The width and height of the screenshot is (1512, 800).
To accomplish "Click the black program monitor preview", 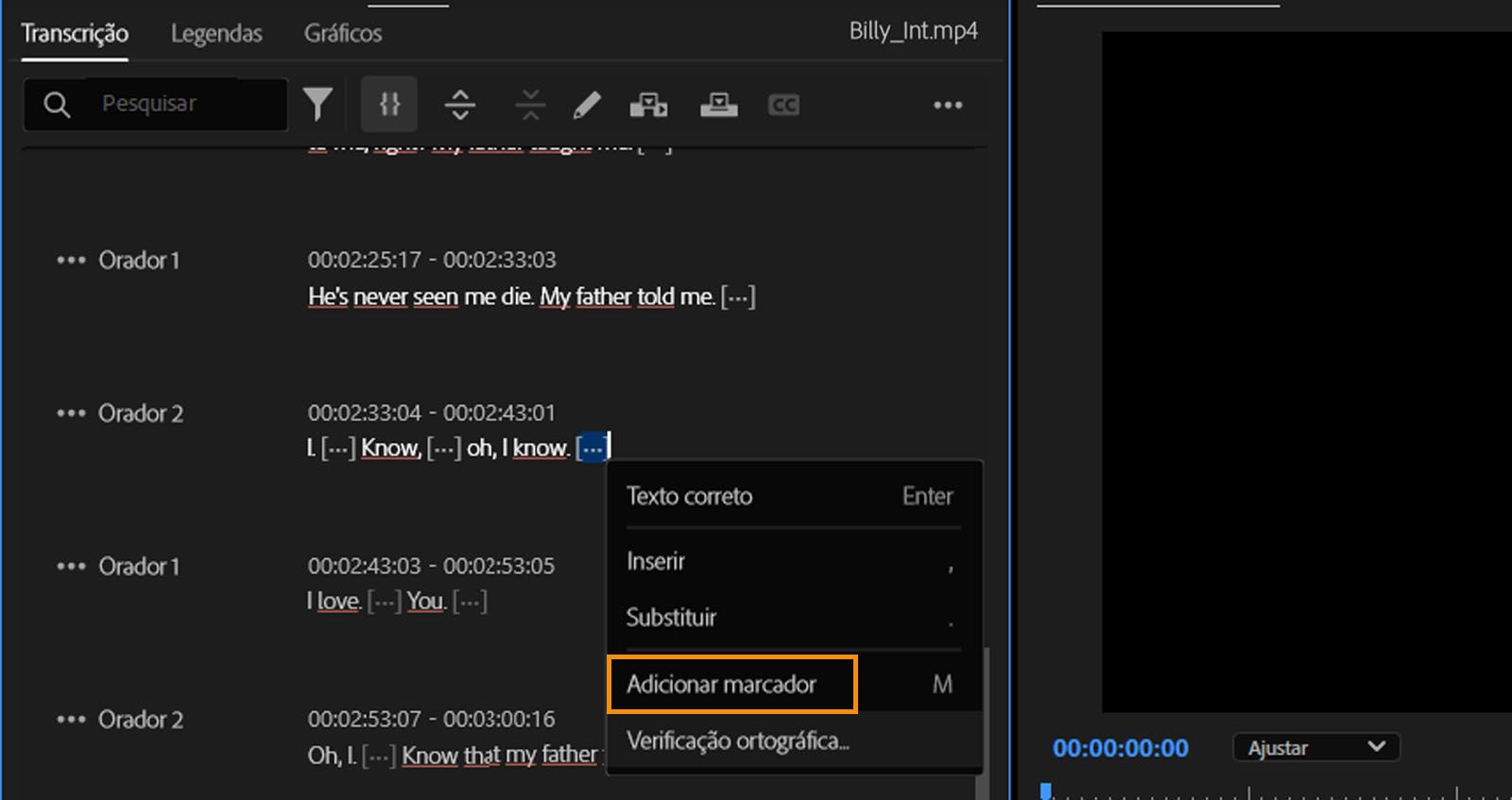I will click(1307, 372).
